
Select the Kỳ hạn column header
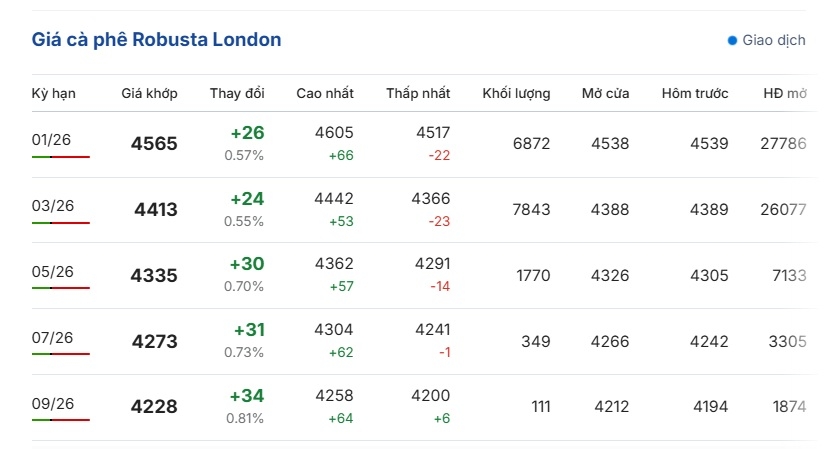point(54,94)
